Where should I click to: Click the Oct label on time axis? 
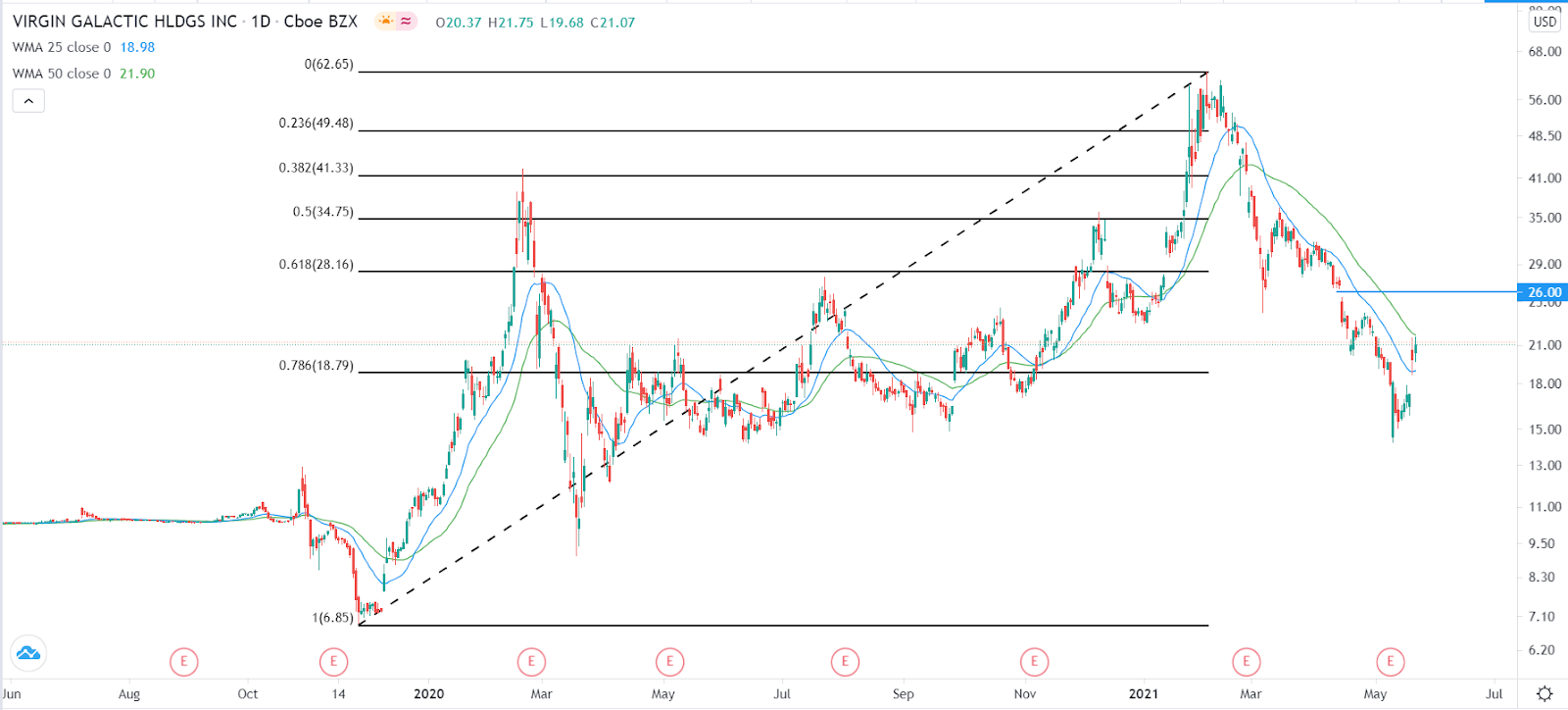[x=248, y=694]
